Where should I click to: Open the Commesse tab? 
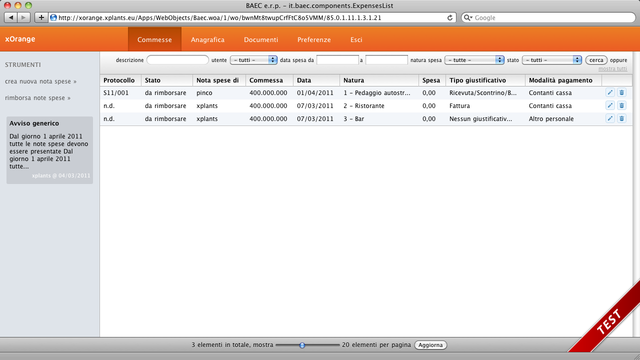point(154,40)
